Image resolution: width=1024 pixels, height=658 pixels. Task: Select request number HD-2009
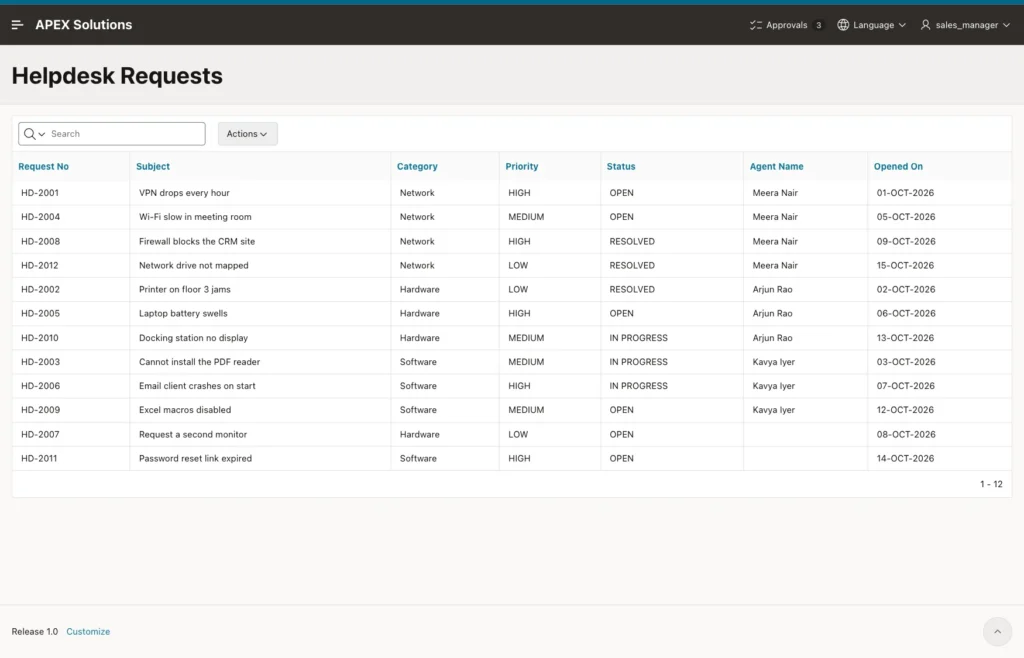[x=40, y=410]
